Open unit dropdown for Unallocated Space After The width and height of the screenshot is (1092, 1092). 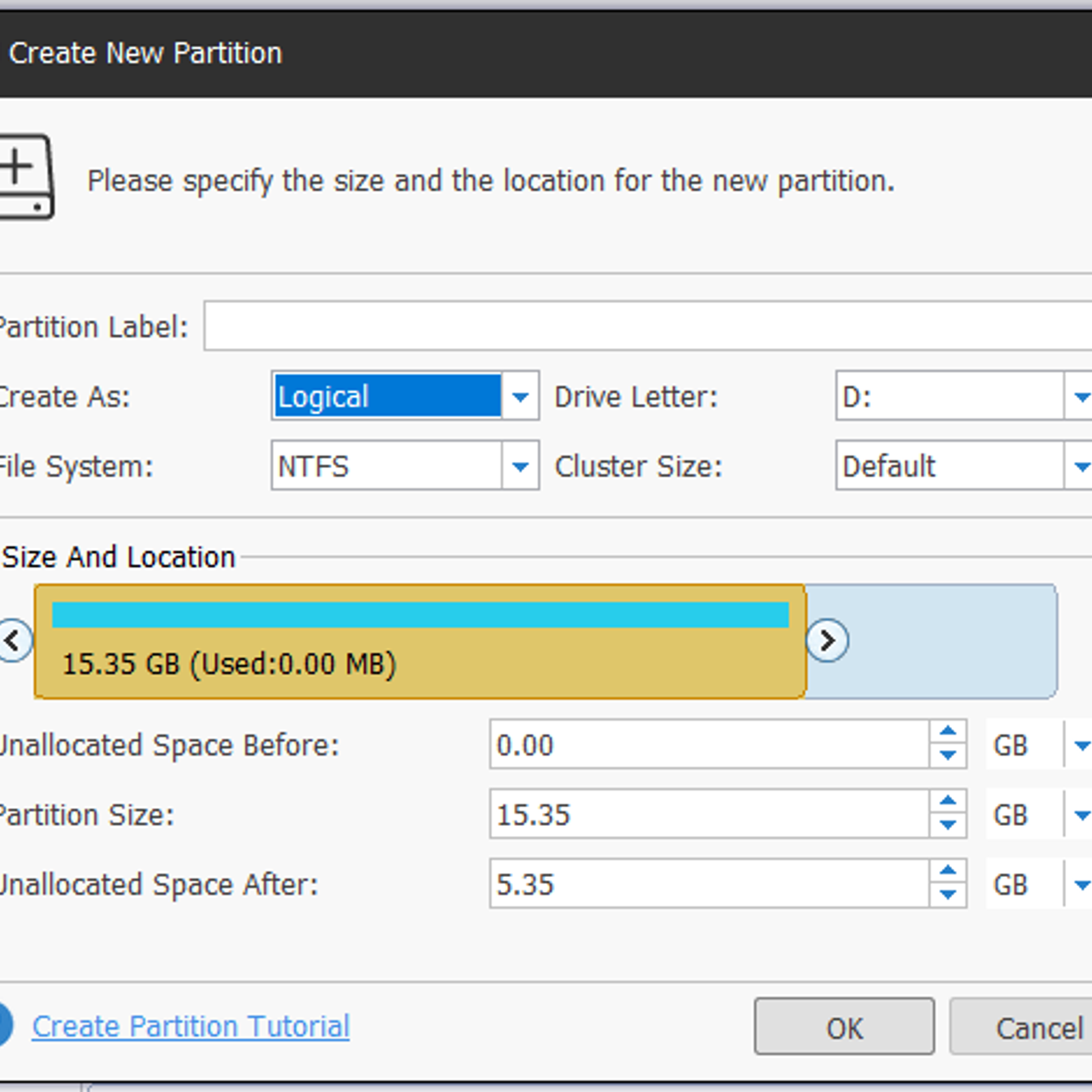(x=1080, y=884)
